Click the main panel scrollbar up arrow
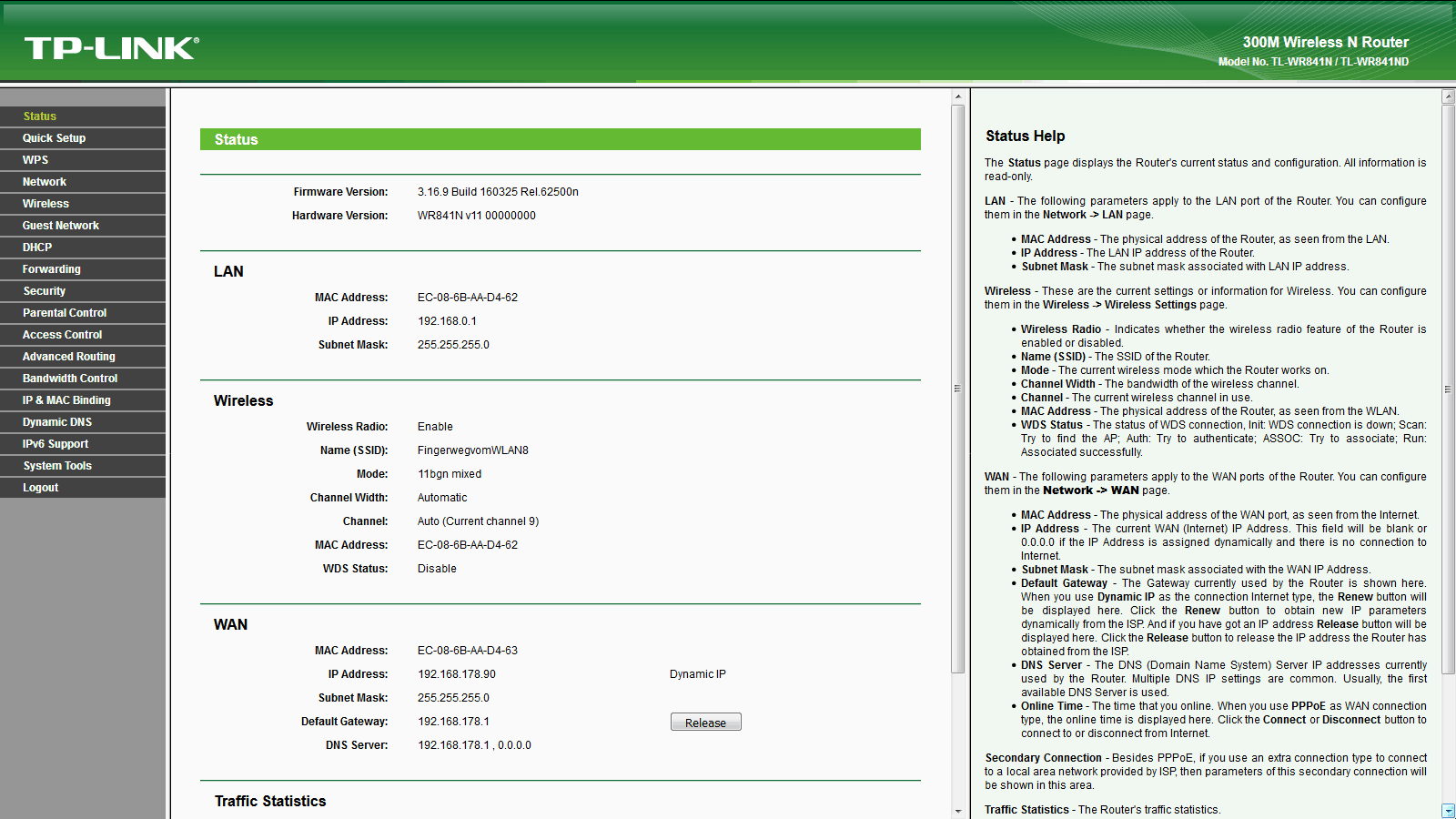1456x819 pixels. tap(957, 96)
